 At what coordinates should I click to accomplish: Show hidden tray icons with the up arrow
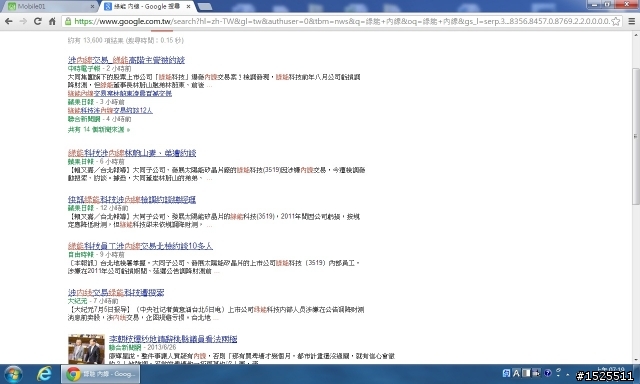[x=568, y=375]
